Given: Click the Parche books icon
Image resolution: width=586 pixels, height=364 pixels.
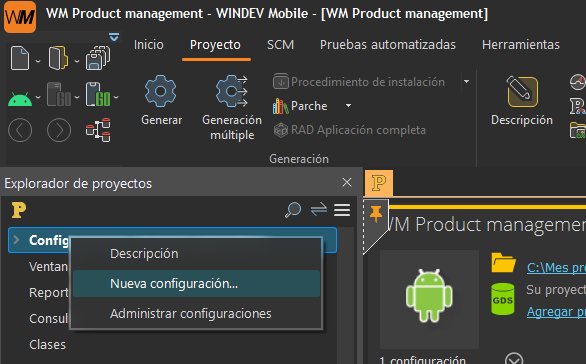Looking at the screenshot, I should 280,106.
